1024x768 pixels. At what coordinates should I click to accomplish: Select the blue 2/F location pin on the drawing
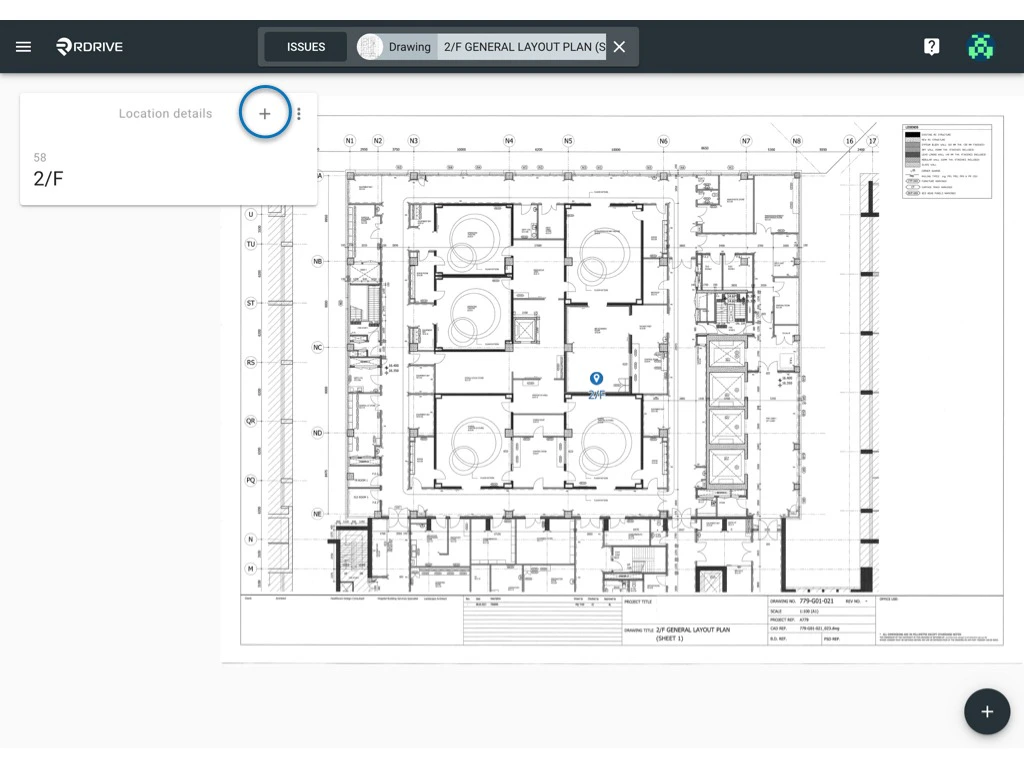point(597,379)
